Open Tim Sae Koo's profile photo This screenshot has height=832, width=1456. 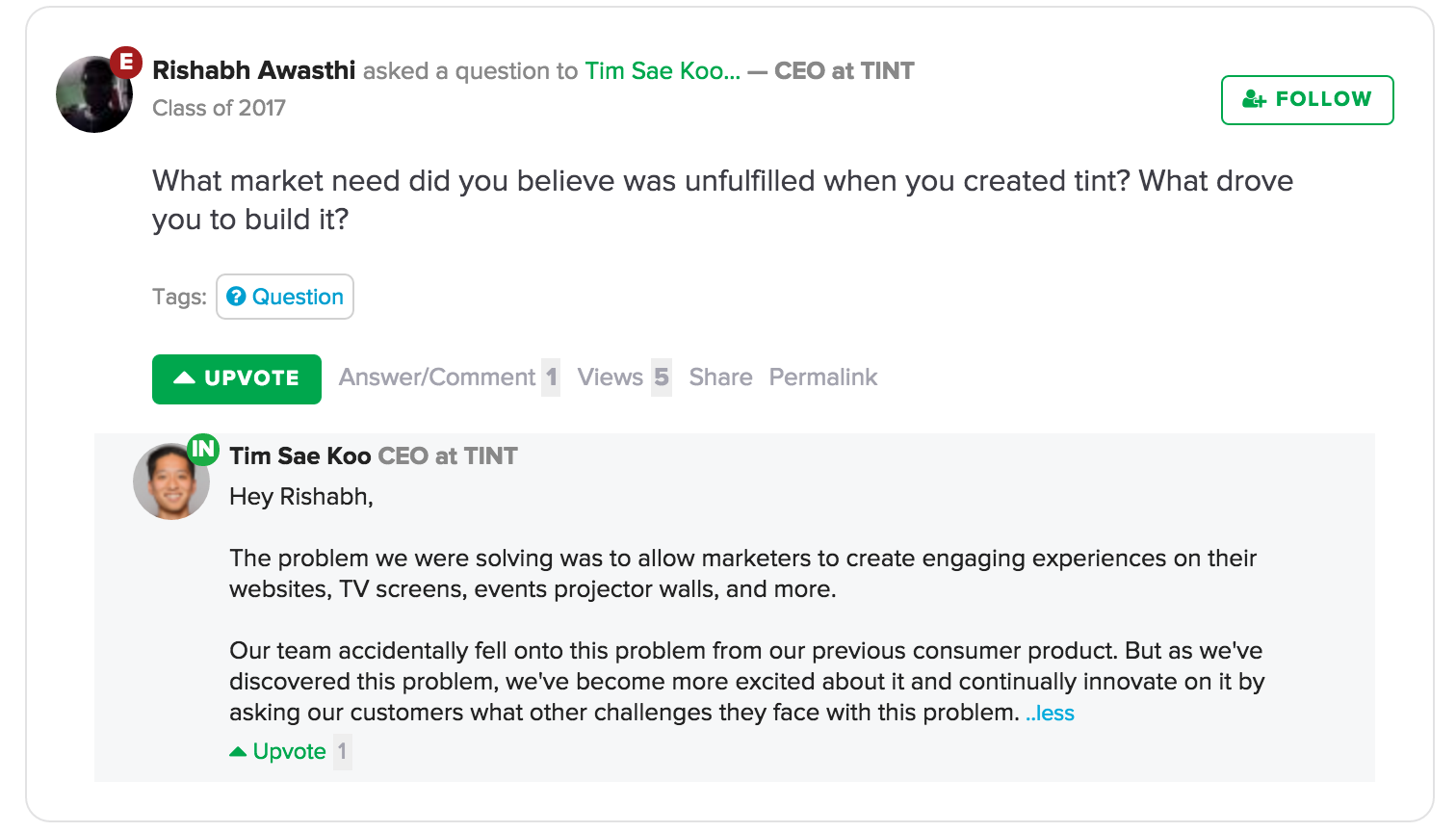170,482
